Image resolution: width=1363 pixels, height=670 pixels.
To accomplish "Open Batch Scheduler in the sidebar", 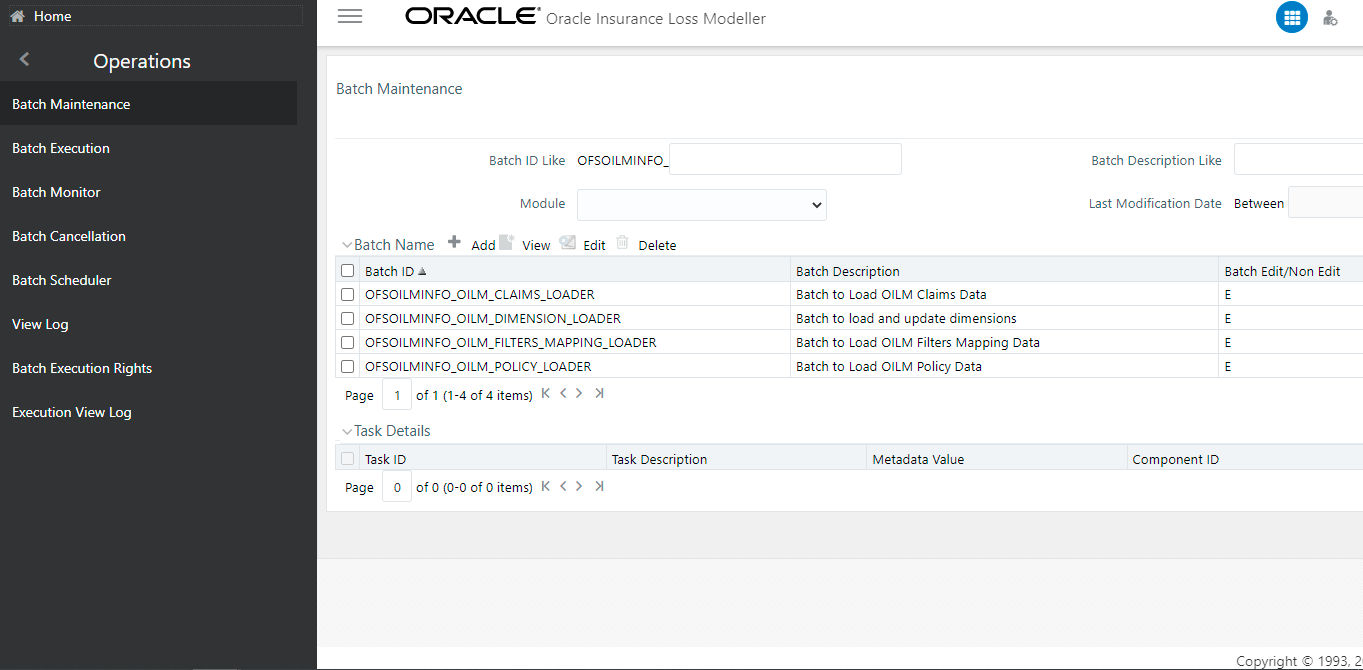I will (x=148, y=280).
